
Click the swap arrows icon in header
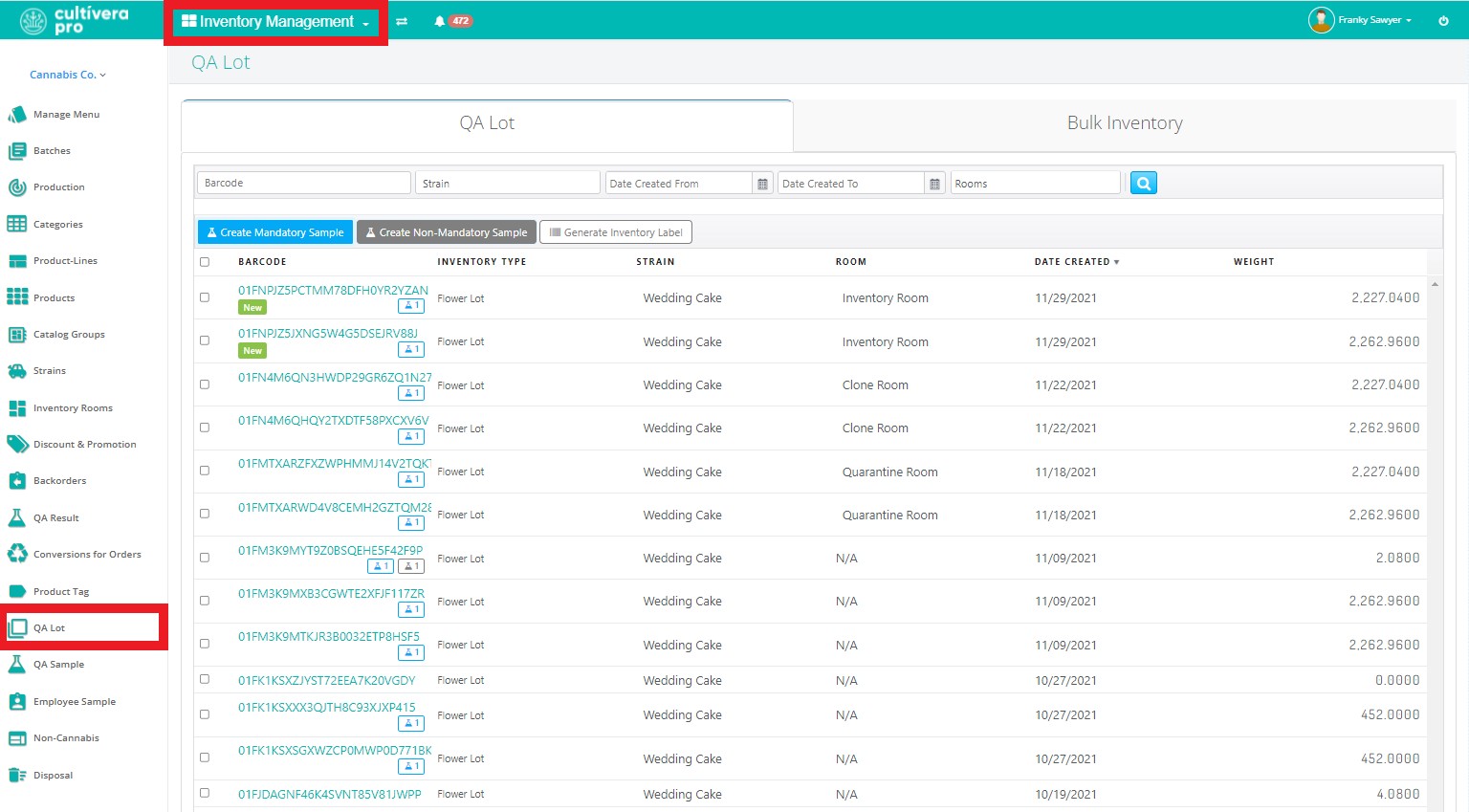click(402, 21)
